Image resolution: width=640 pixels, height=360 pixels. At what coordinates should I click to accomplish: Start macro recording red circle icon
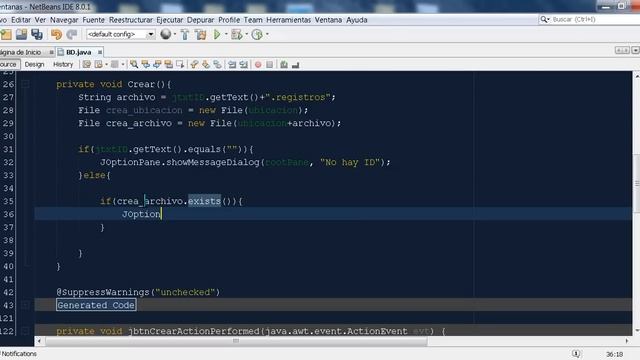pyautogui.click(x=258, y=64)
